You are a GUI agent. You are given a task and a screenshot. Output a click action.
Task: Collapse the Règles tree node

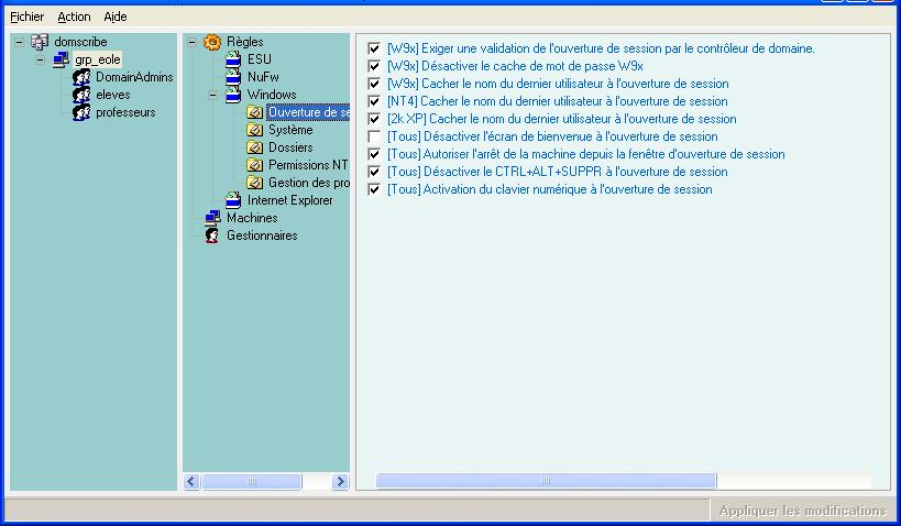[x=192, y=42]
